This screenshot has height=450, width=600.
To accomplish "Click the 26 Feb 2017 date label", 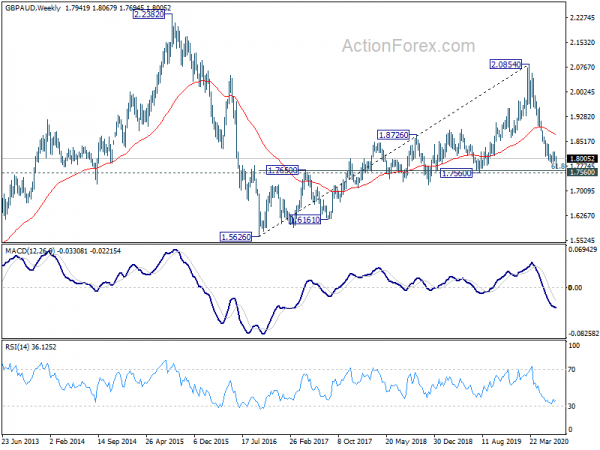I will coord(309,441).
